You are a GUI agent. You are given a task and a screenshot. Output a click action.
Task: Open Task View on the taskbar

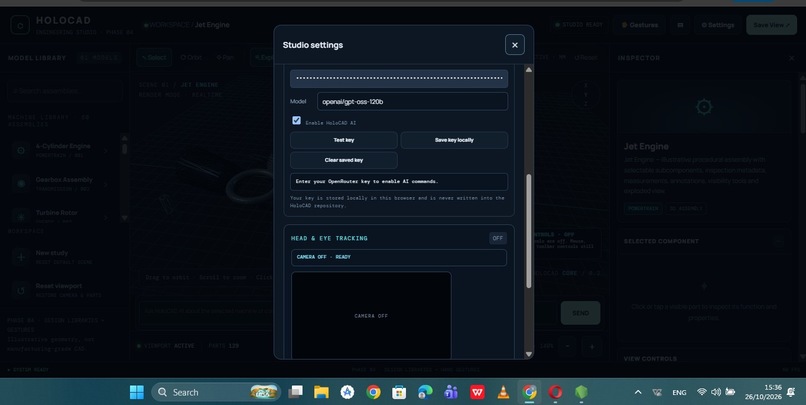(296, 392)
